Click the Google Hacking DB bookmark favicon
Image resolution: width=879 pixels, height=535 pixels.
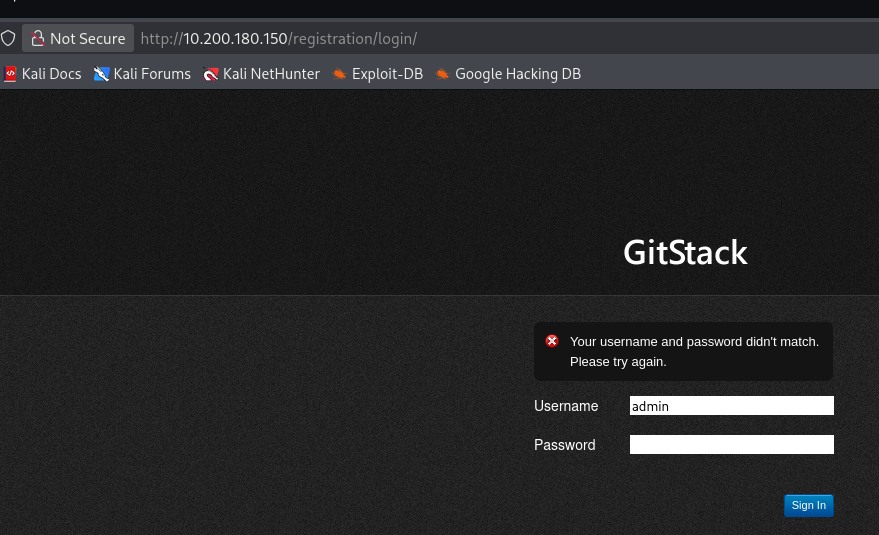click(442, 74)
